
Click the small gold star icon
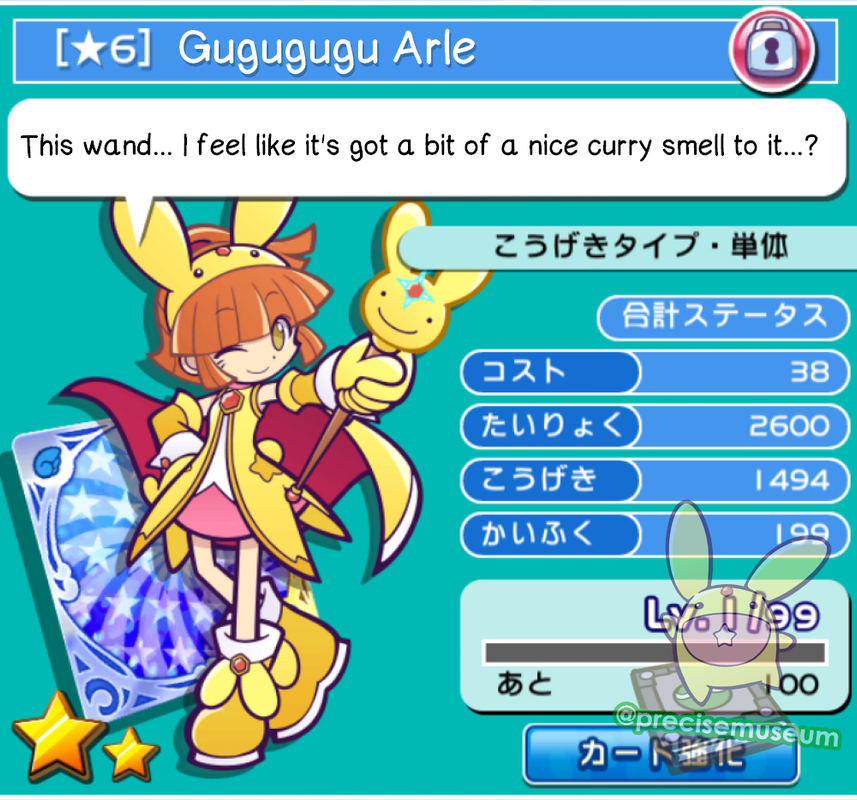click(131, 752)
